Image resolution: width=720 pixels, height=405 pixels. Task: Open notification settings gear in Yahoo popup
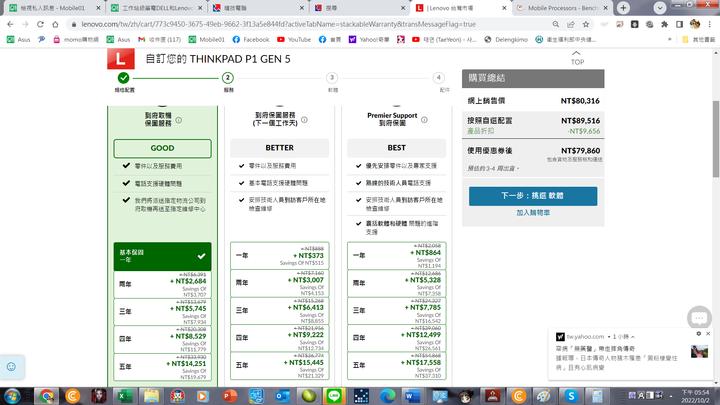[699, 334]
